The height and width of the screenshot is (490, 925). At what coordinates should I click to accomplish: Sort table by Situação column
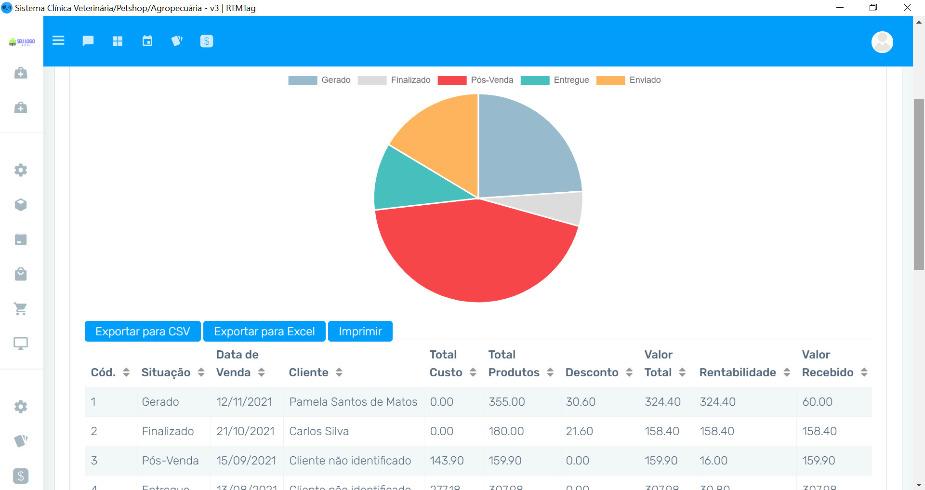tap(173, 372)
